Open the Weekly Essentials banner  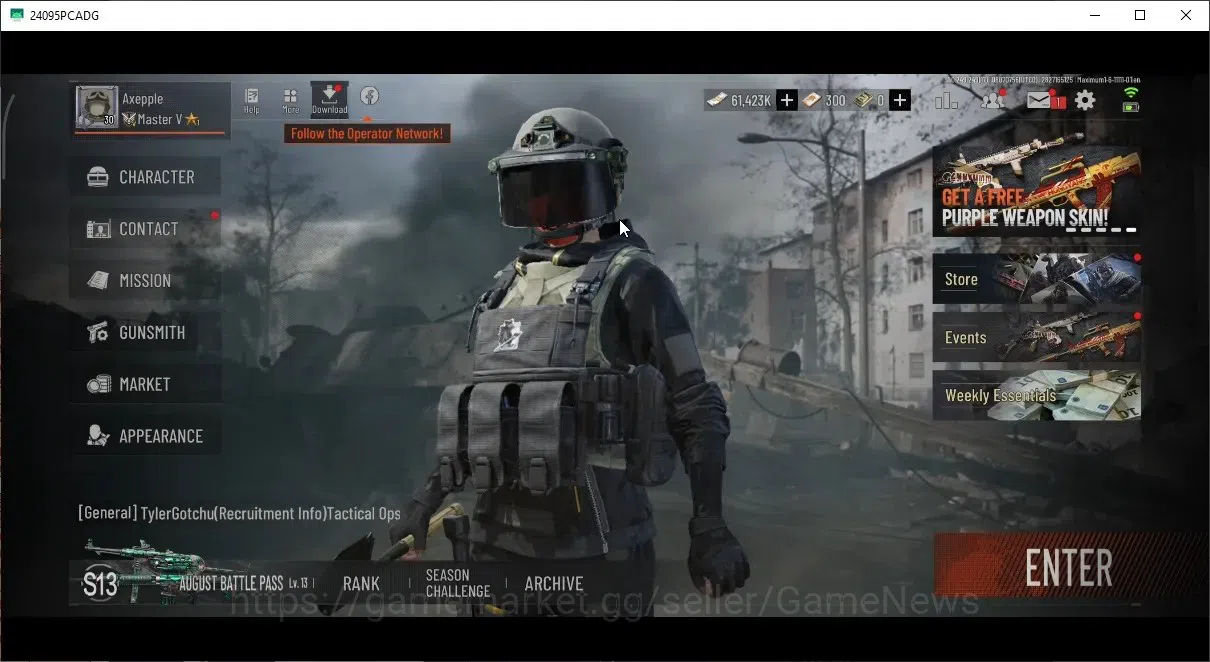(1036, 395)
